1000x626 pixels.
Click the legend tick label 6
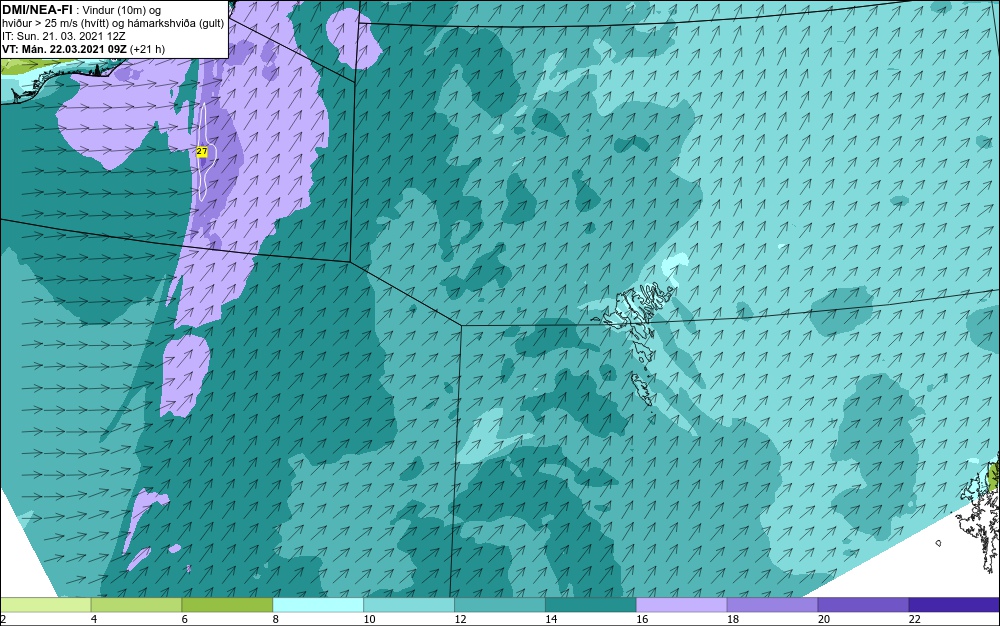coord(185,619)
